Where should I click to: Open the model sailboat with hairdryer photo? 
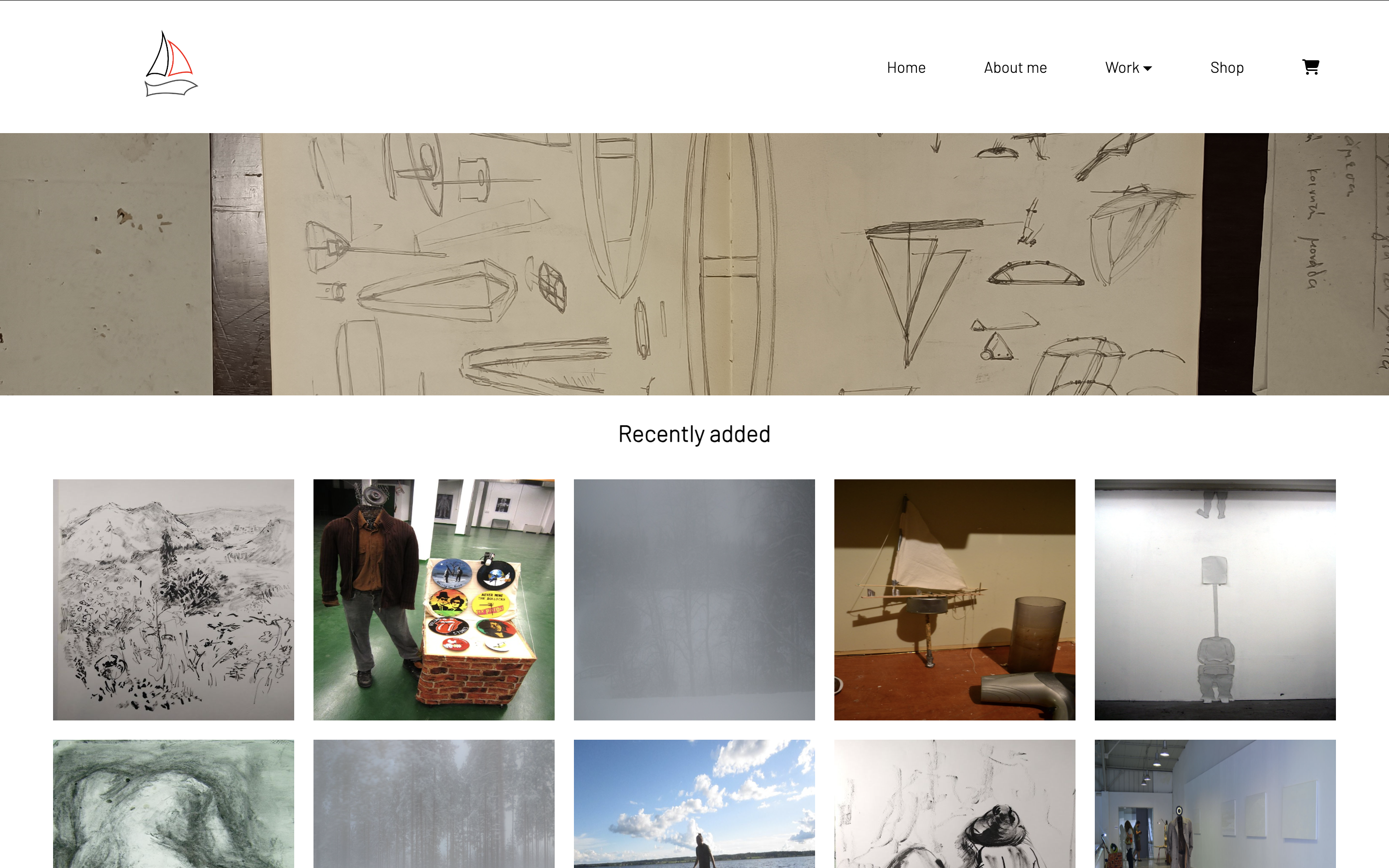click(x=954, y=599)
